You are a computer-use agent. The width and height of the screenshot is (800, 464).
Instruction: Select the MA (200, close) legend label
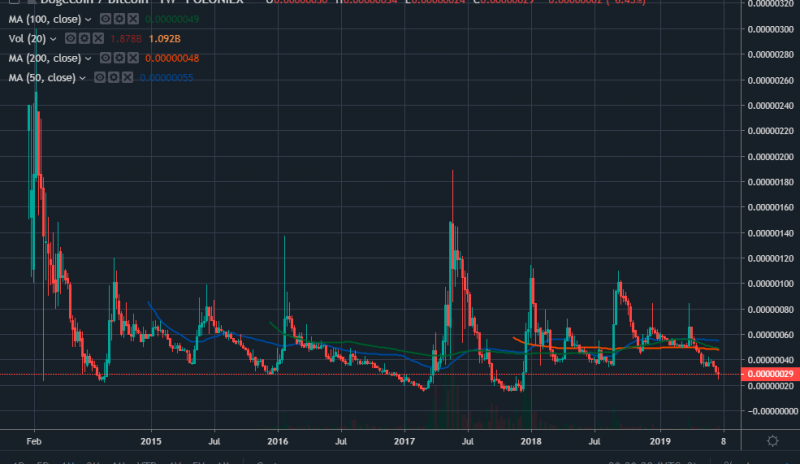coord(45,58)
